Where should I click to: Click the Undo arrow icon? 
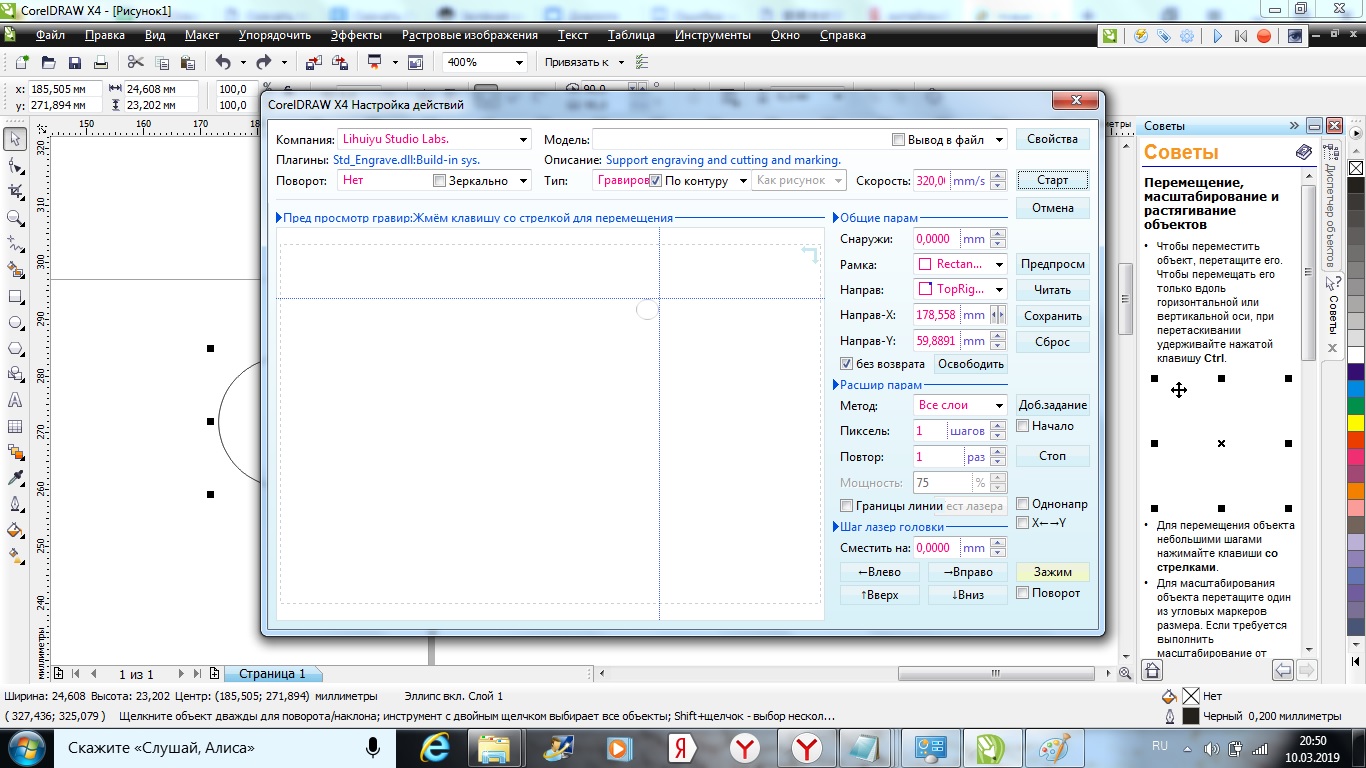[x=222, y=62]
